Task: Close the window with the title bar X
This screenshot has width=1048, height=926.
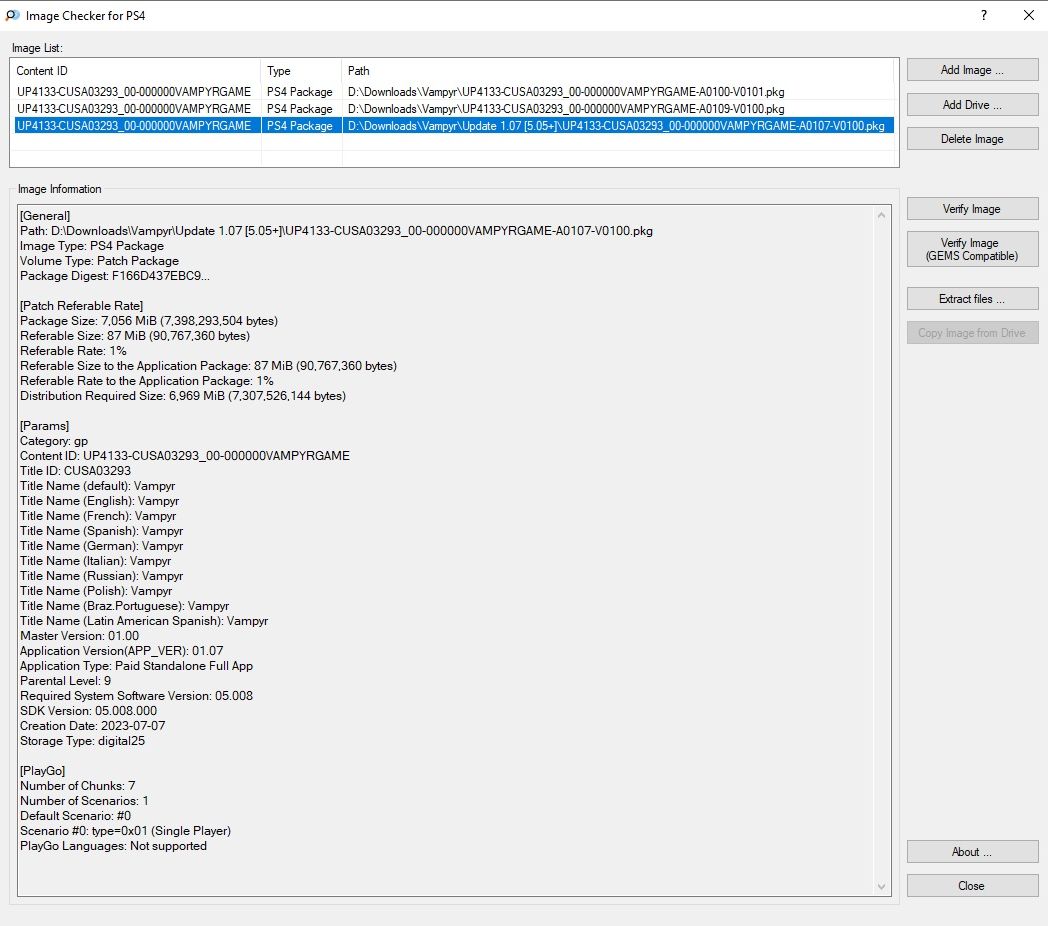Action: 1028,15
